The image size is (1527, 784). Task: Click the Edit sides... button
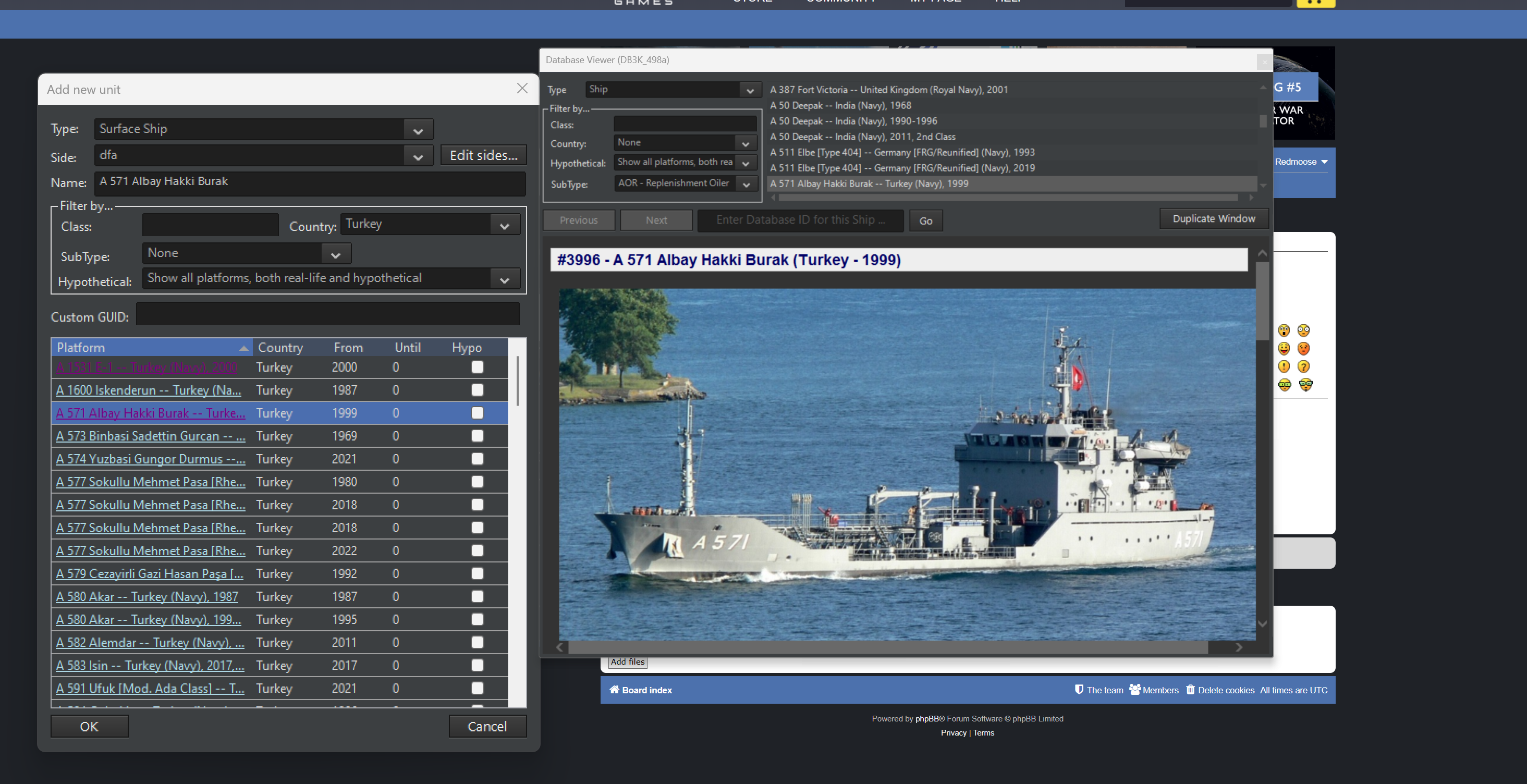pos(483,155)
